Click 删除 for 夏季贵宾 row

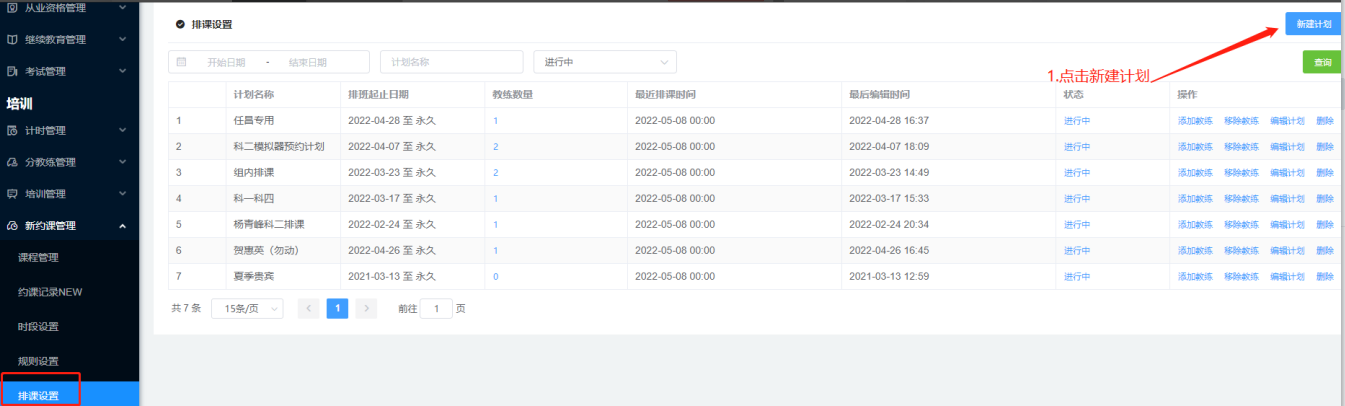1325,277
